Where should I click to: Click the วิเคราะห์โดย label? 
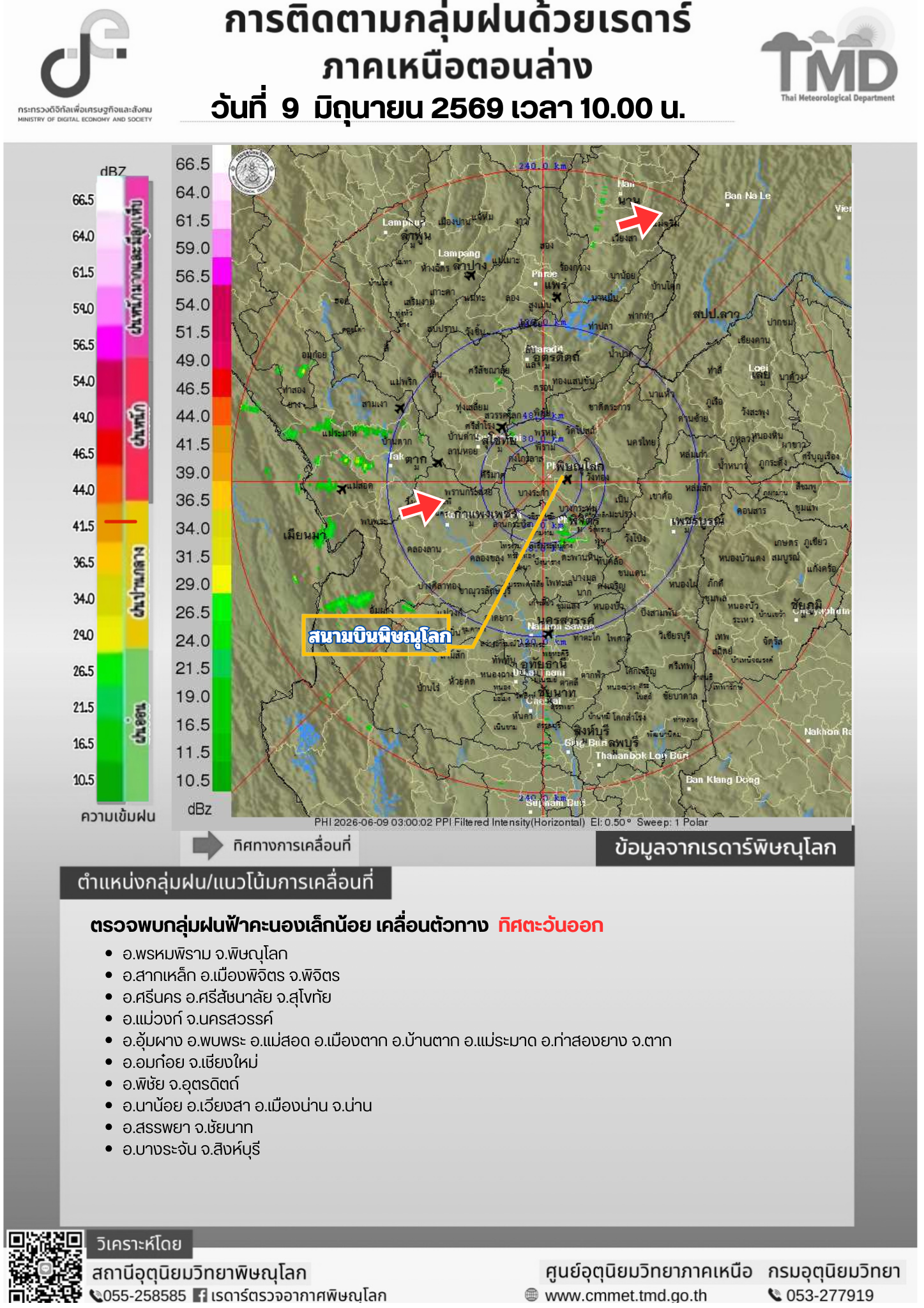pos(139,1244)
